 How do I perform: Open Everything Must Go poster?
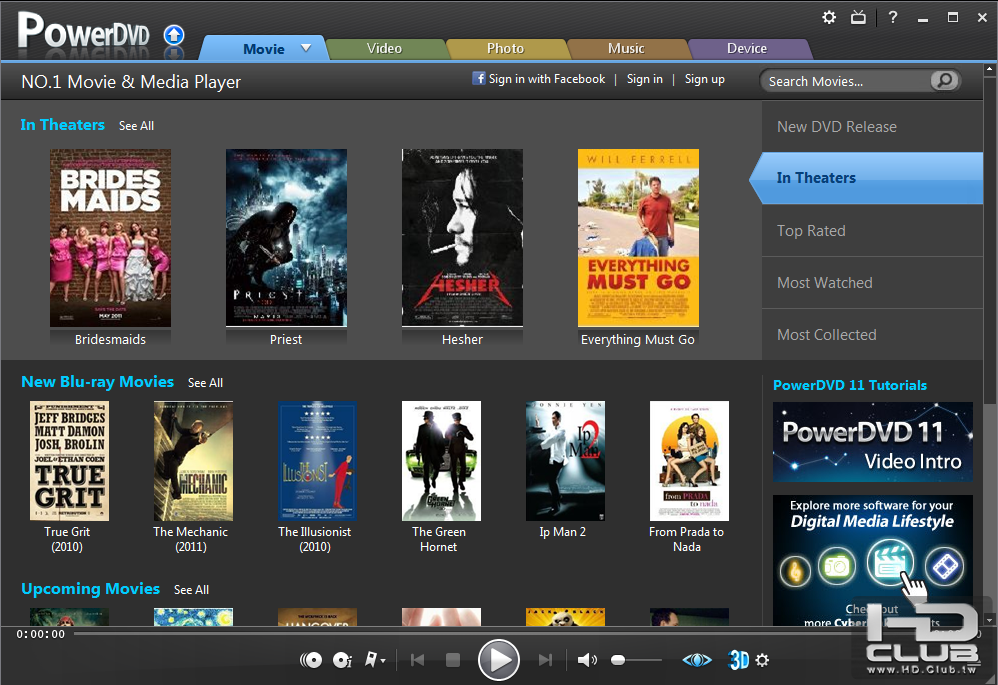pyautogui.click(x=638, y=238)
